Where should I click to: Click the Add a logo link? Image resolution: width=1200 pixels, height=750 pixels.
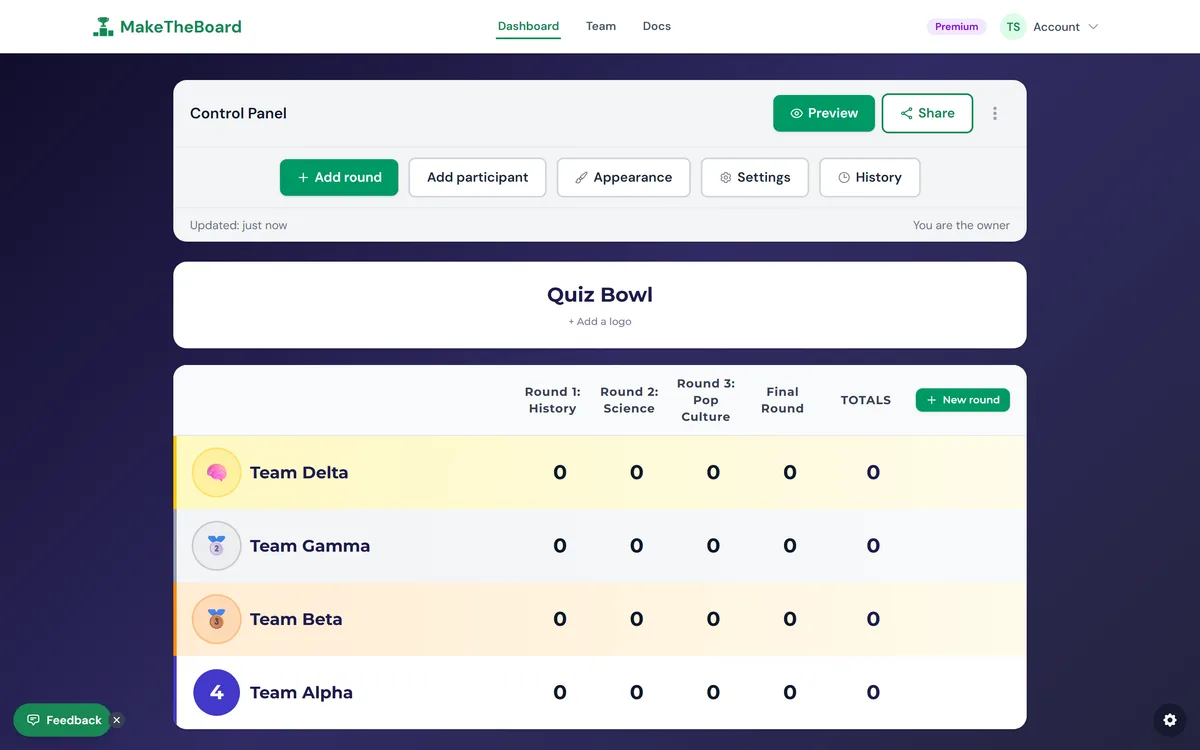(x=600, y=322)
